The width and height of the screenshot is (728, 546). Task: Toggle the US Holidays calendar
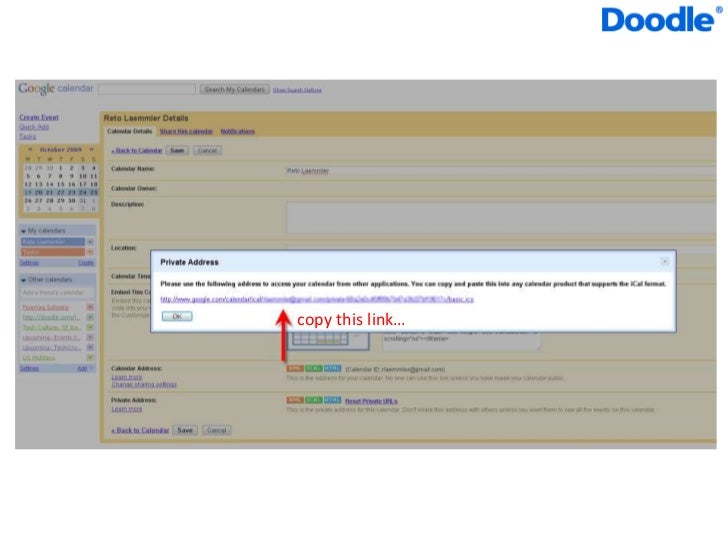[39, 358]
